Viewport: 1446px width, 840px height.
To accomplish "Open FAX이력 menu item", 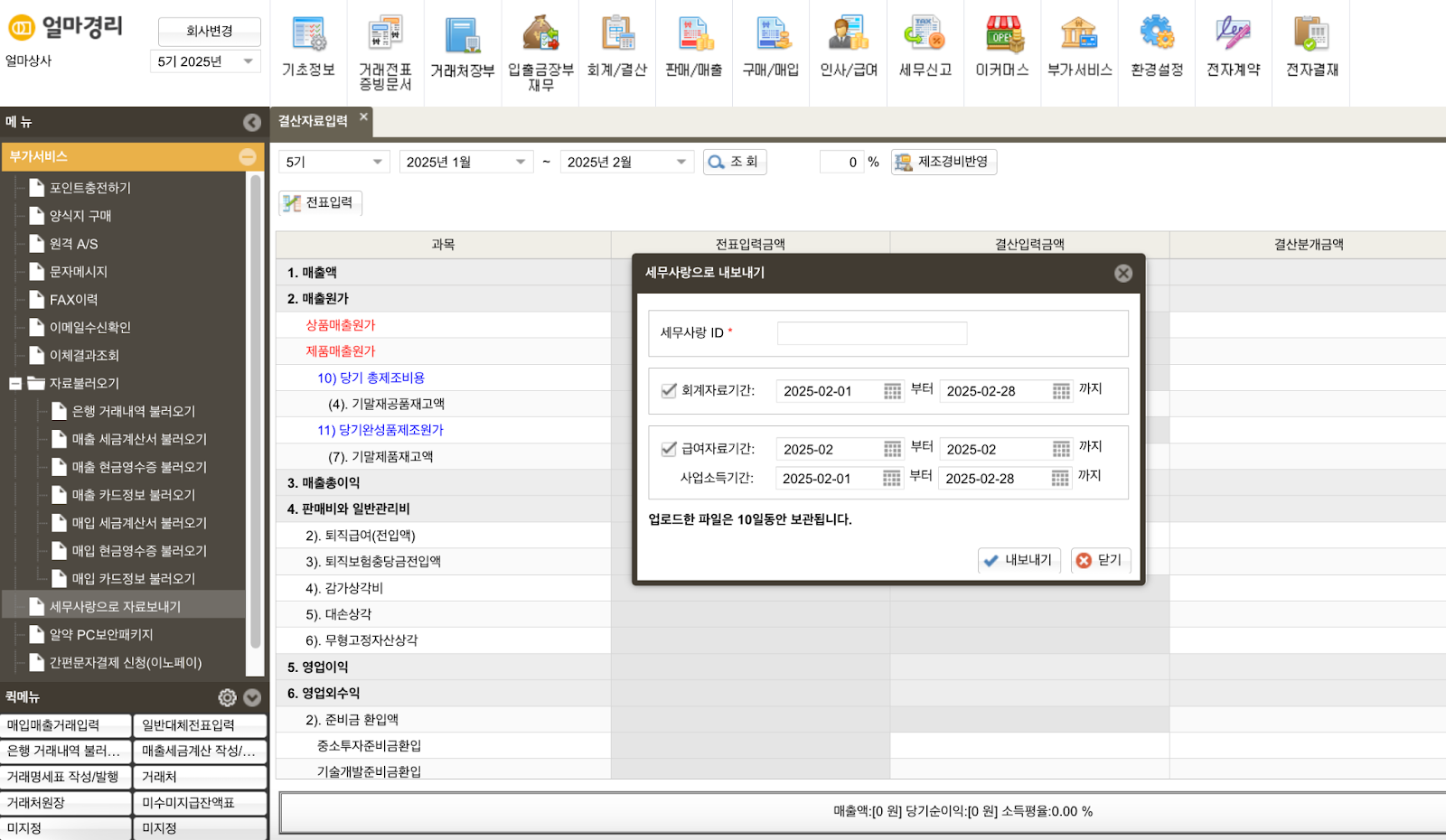I will [x=73, y=300].
